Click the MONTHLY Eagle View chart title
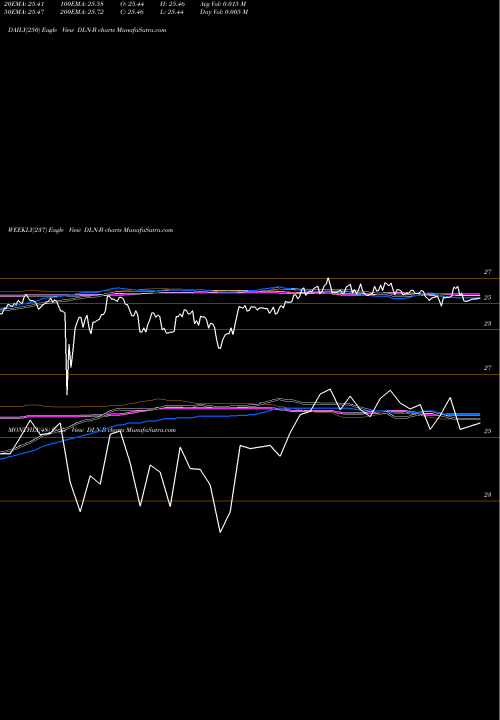This screenshot has width=500, height=720. [x=92, y=430]
